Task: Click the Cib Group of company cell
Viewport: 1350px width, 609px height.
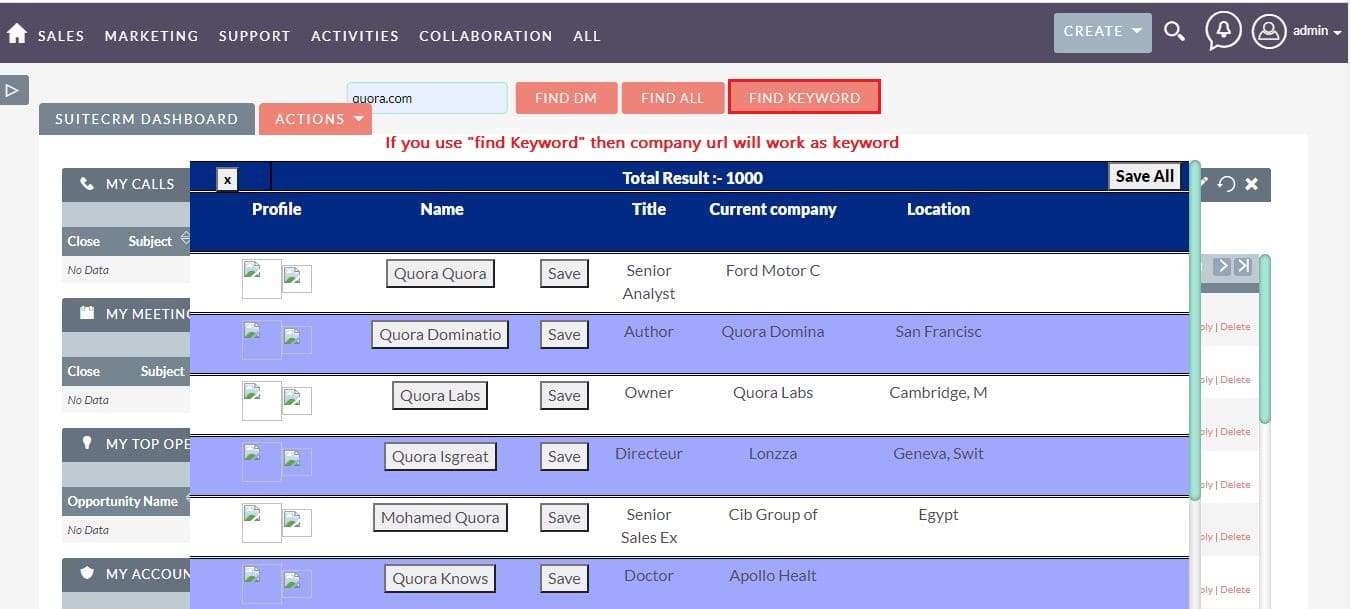Action: pos(773,515)
